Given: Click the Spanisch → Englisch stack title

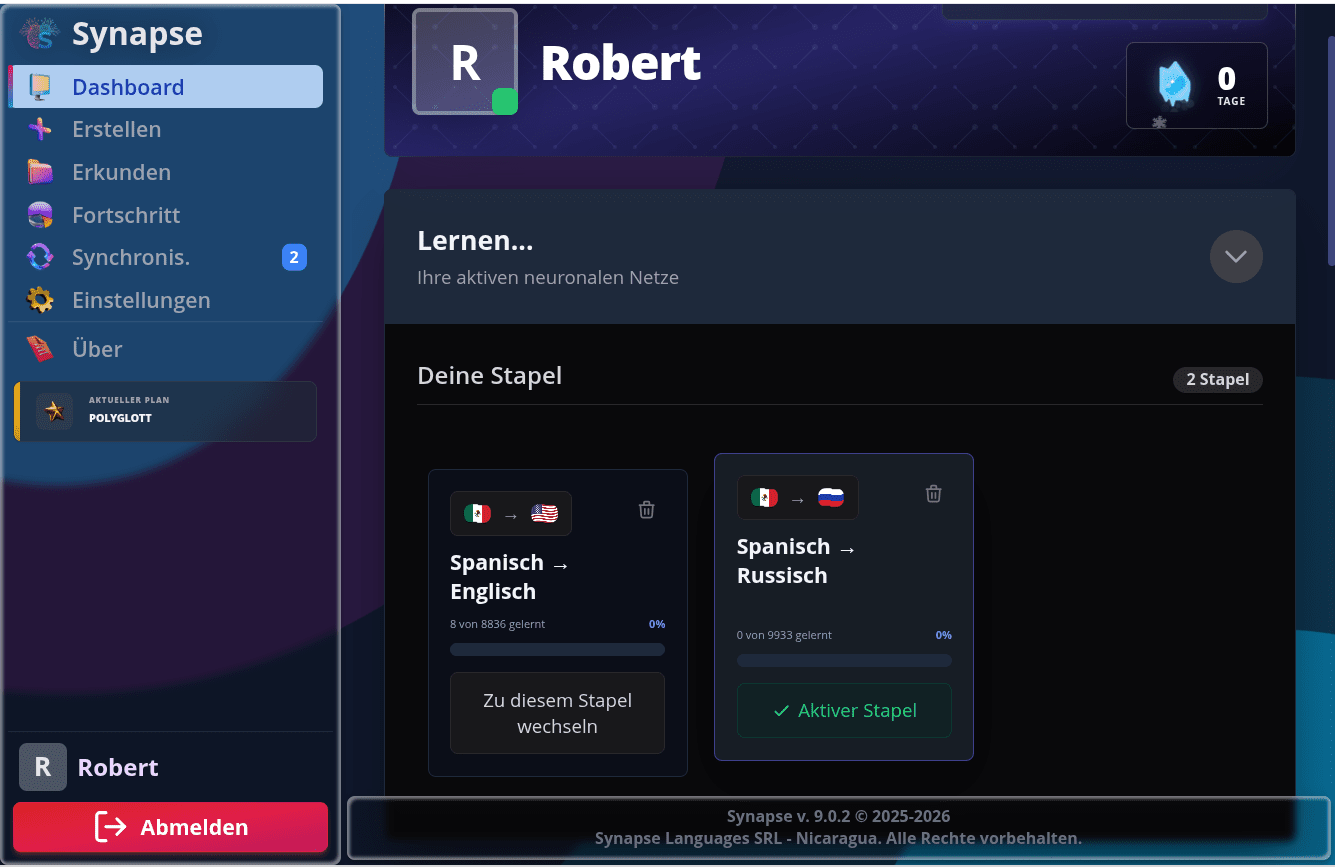Looking at the screenshot, I should [510, 577].
